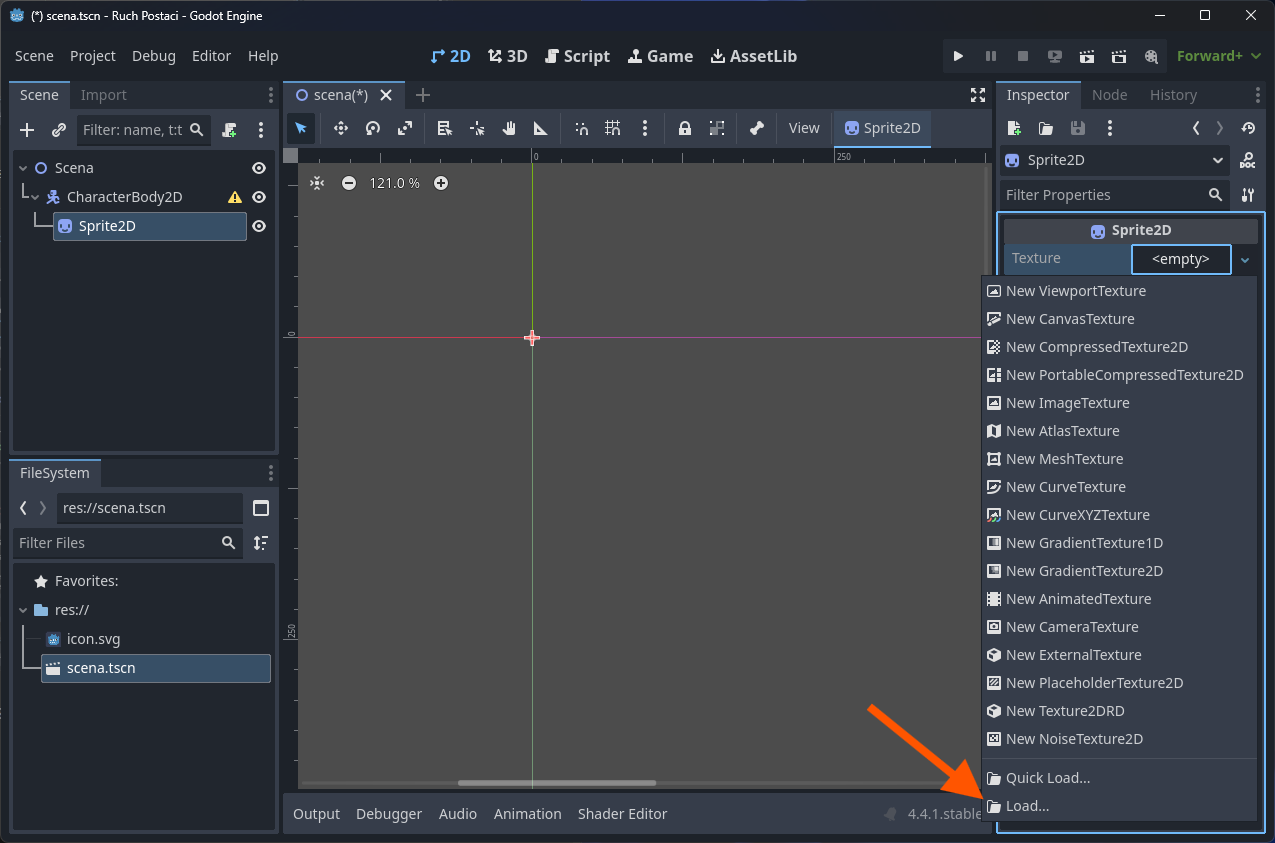Collapse the Scena root node
1275x843 pixels.
pyautogui.click(x=23, y=168)
